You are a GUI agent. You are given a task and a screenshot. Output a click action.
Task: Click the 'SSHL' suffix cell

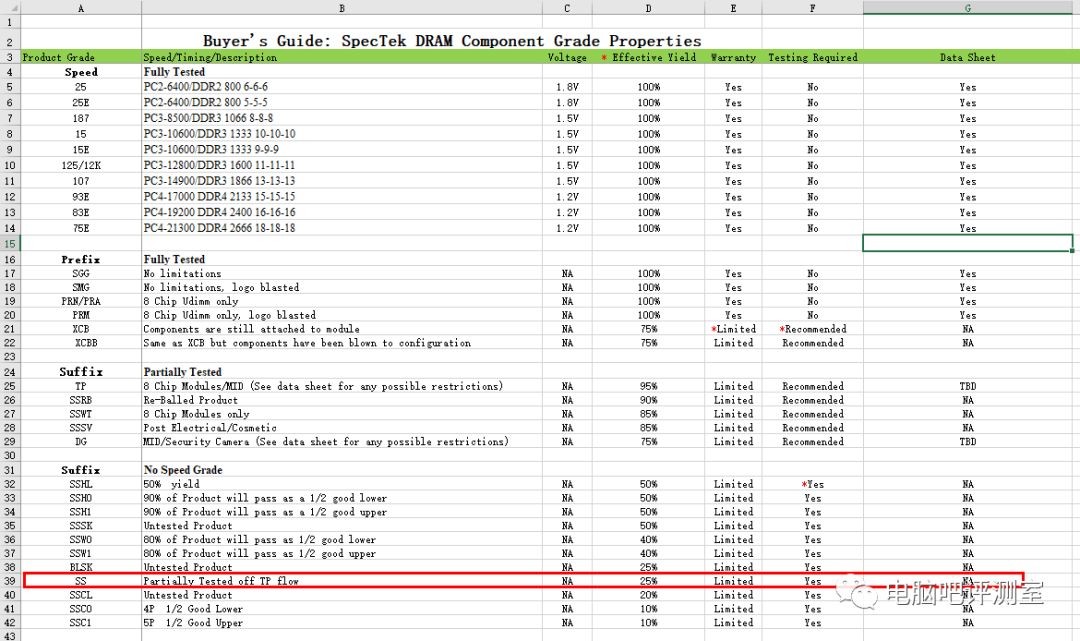click(81, 484)
